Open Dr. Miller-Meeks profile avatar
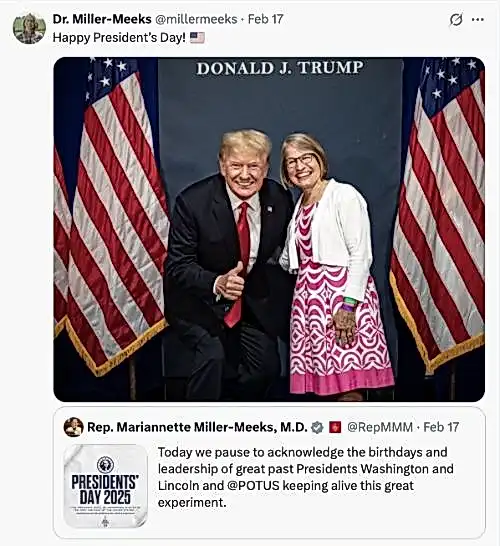 pos(29,28)
